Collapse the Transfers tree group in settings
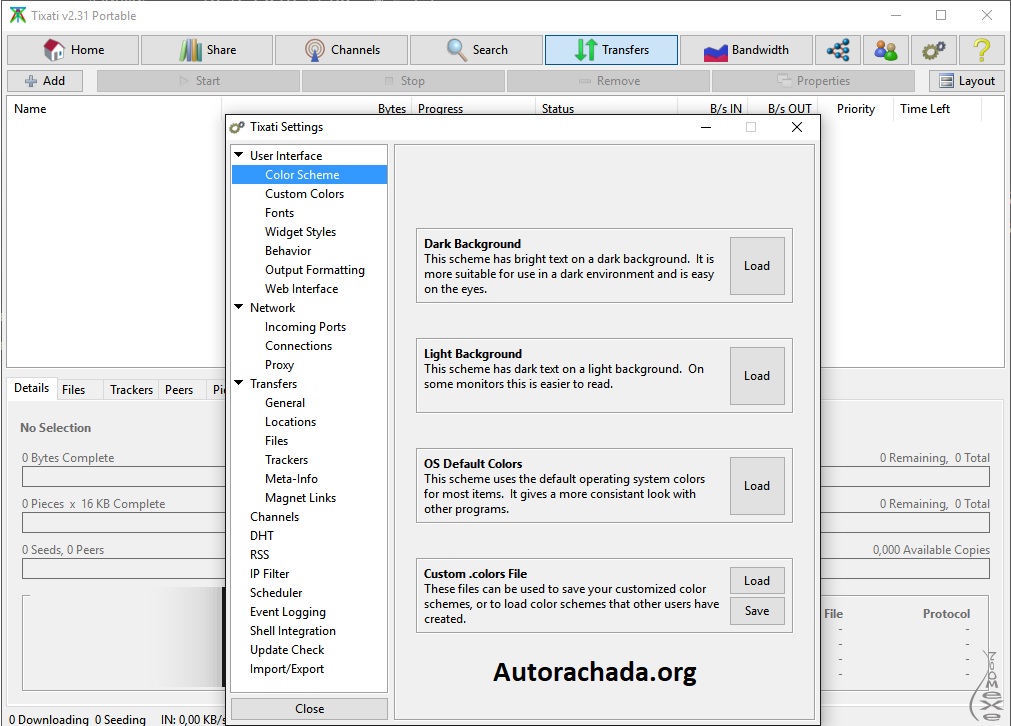1011x726 pixels. (239, 384)
